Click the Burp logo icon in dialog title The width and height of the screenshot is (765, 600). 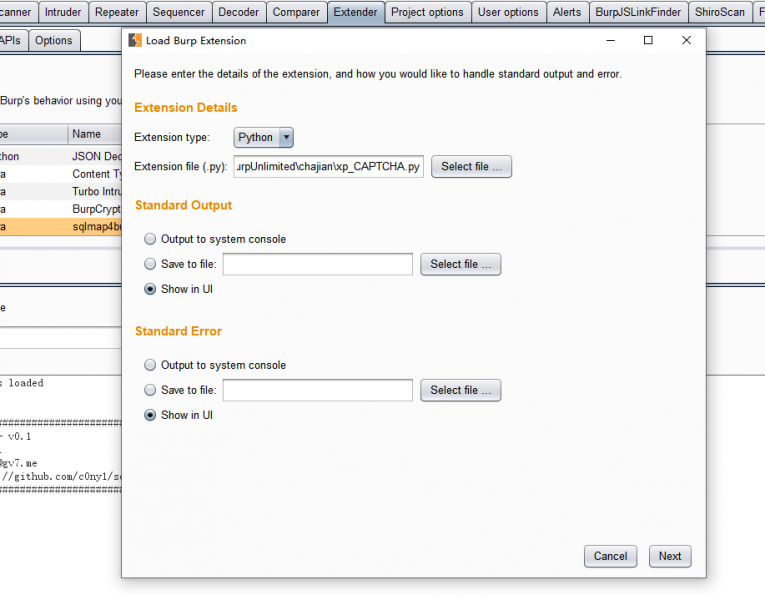pyautogui.click(x=135, y=41)
